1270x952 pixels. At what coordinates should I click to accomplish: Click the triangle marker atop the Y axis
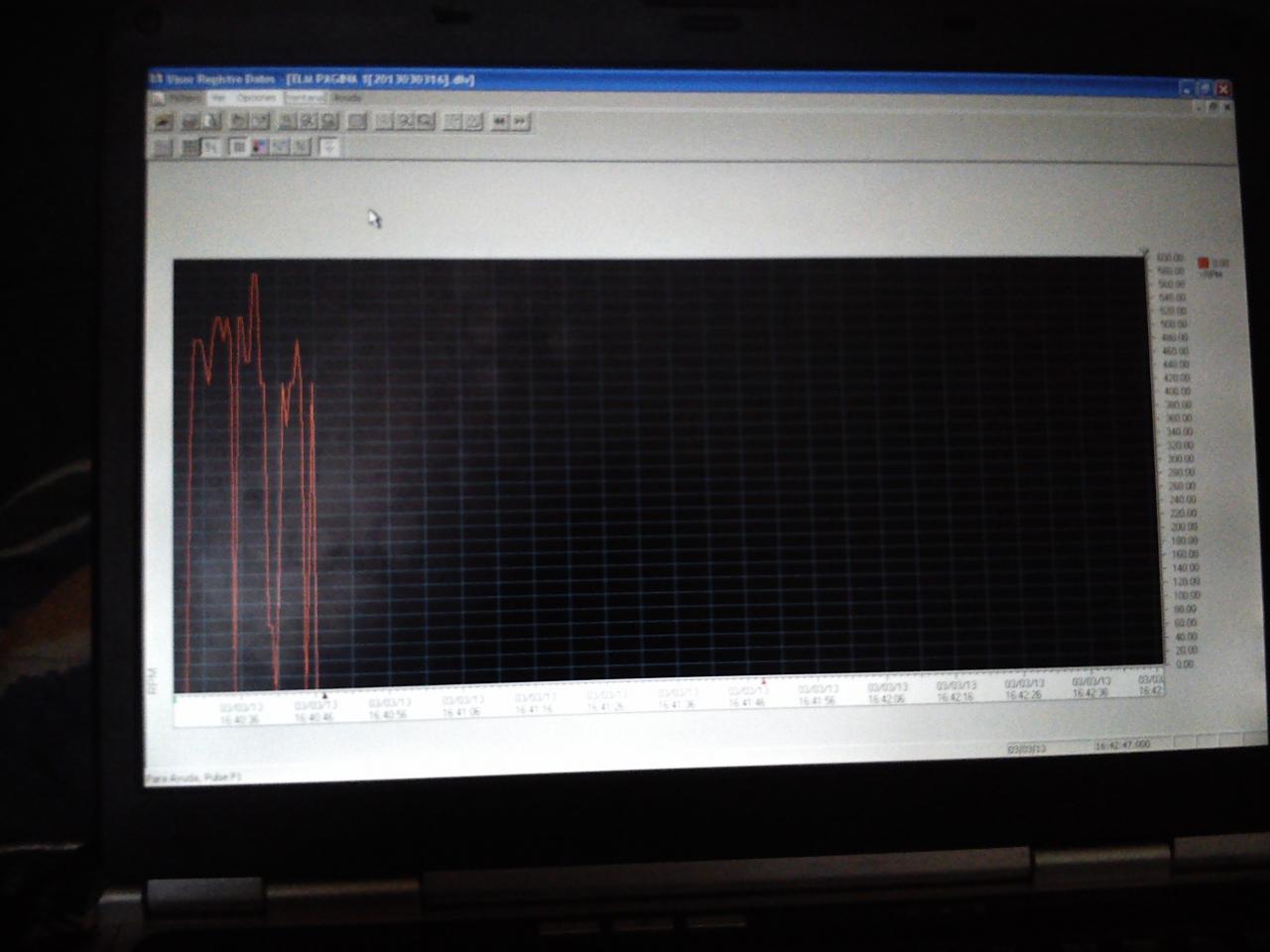click(x=1145, y=253)
